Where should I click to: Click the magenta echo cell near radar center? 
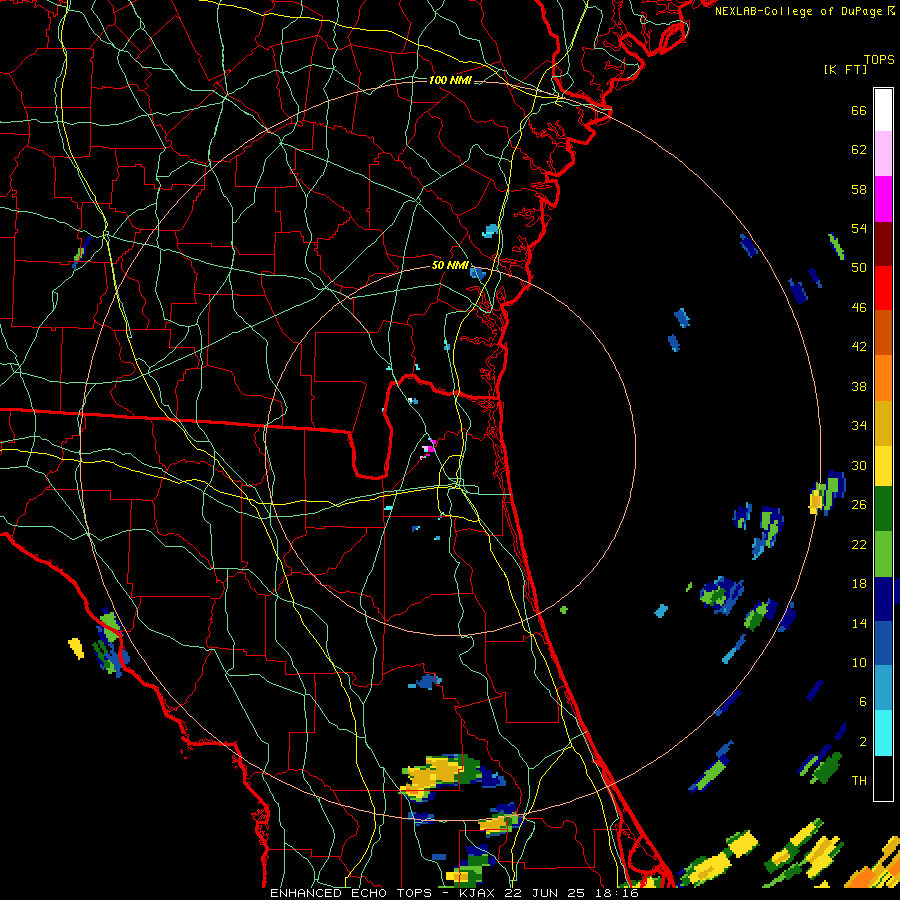tap(429, 448)
